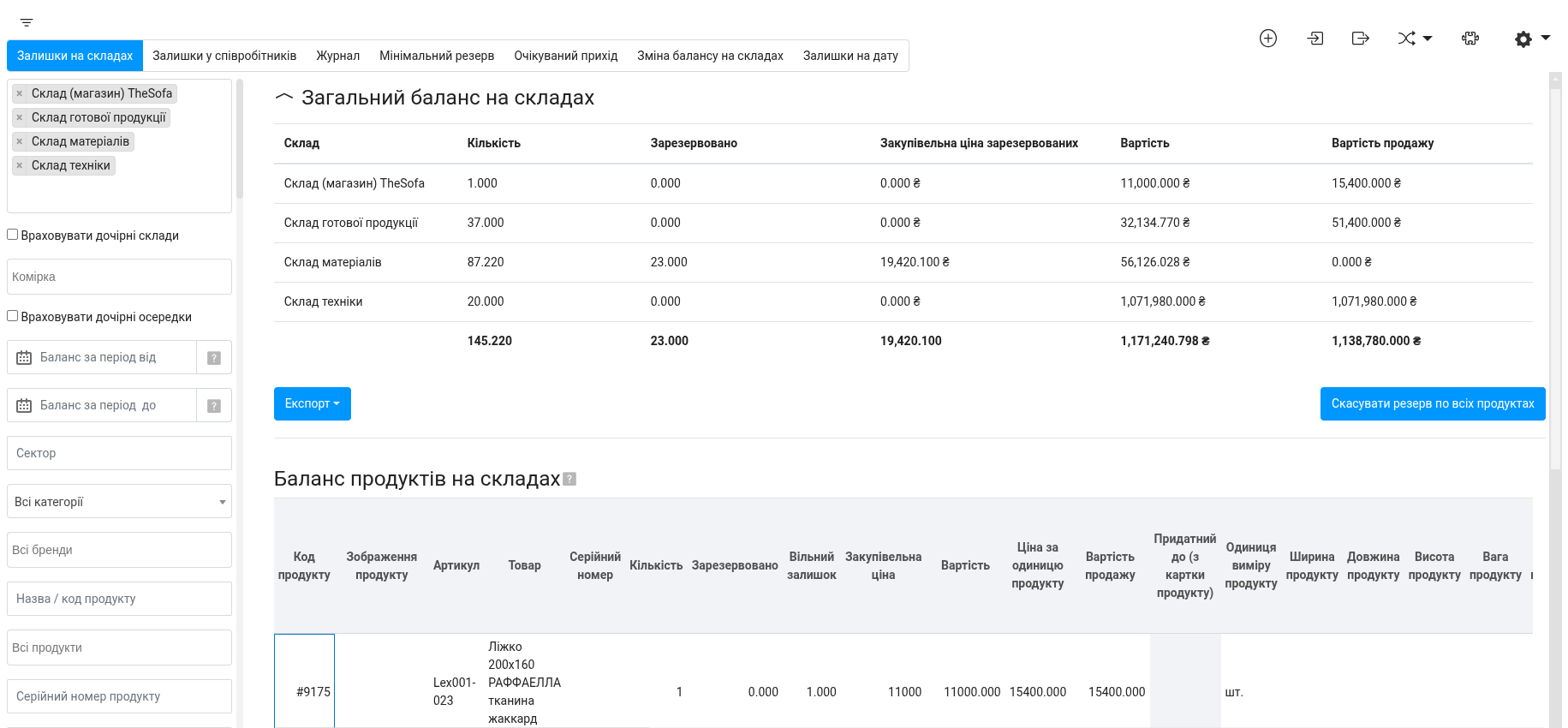Open the shuffle arrows transfer menu
1568x728 pixels.
coord(1414,39)
